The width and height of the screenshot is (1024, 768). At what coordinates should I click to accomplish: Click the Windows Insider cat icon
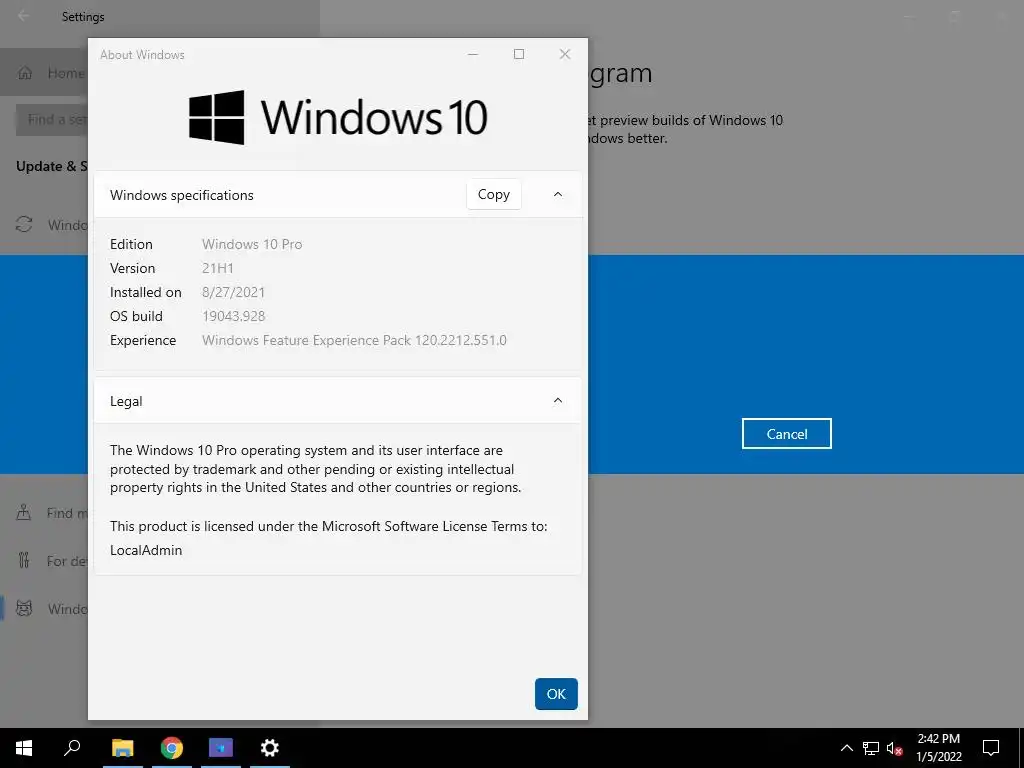click(x=24, y=609)
